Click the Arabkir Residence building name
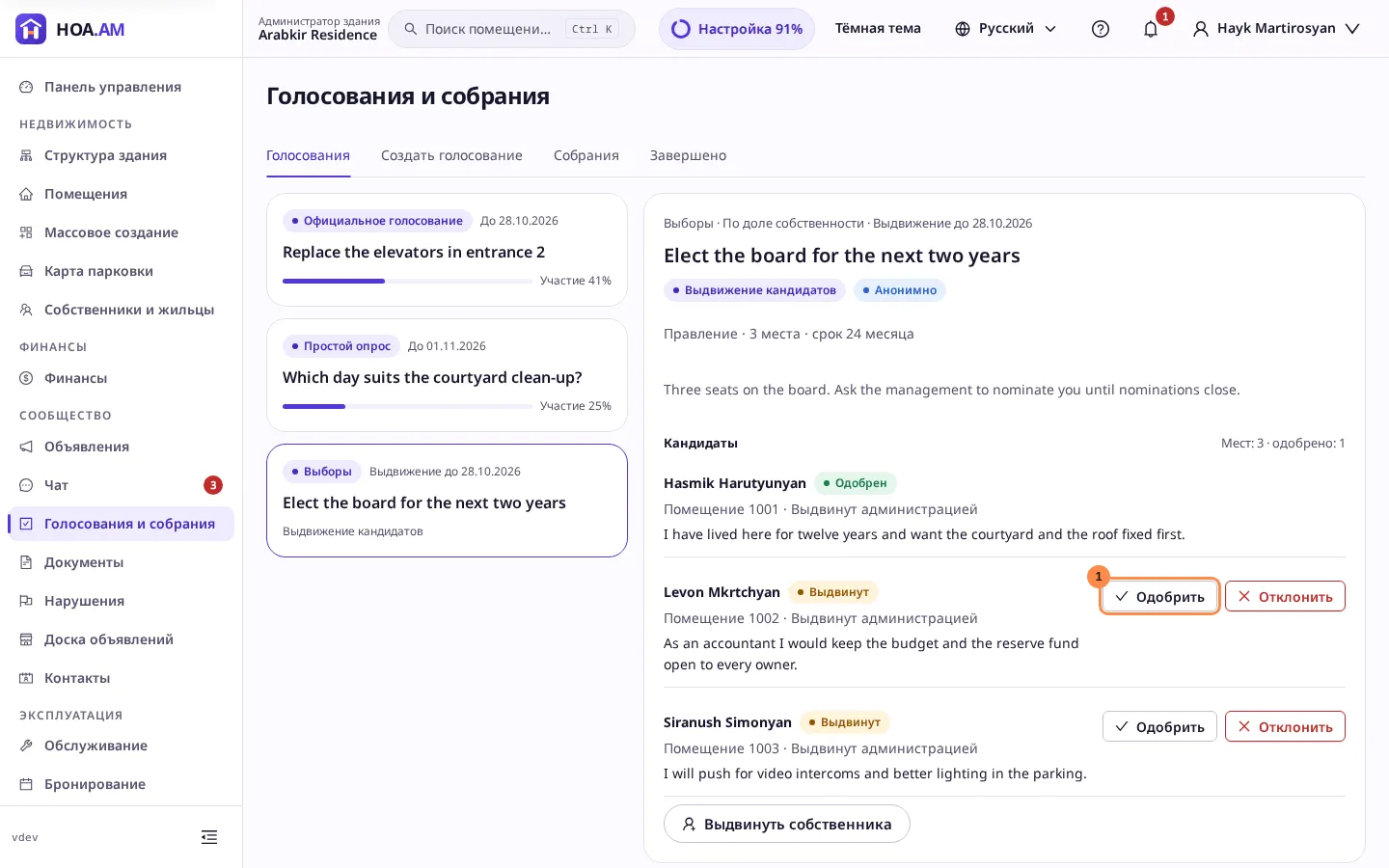 coord(317,36)
